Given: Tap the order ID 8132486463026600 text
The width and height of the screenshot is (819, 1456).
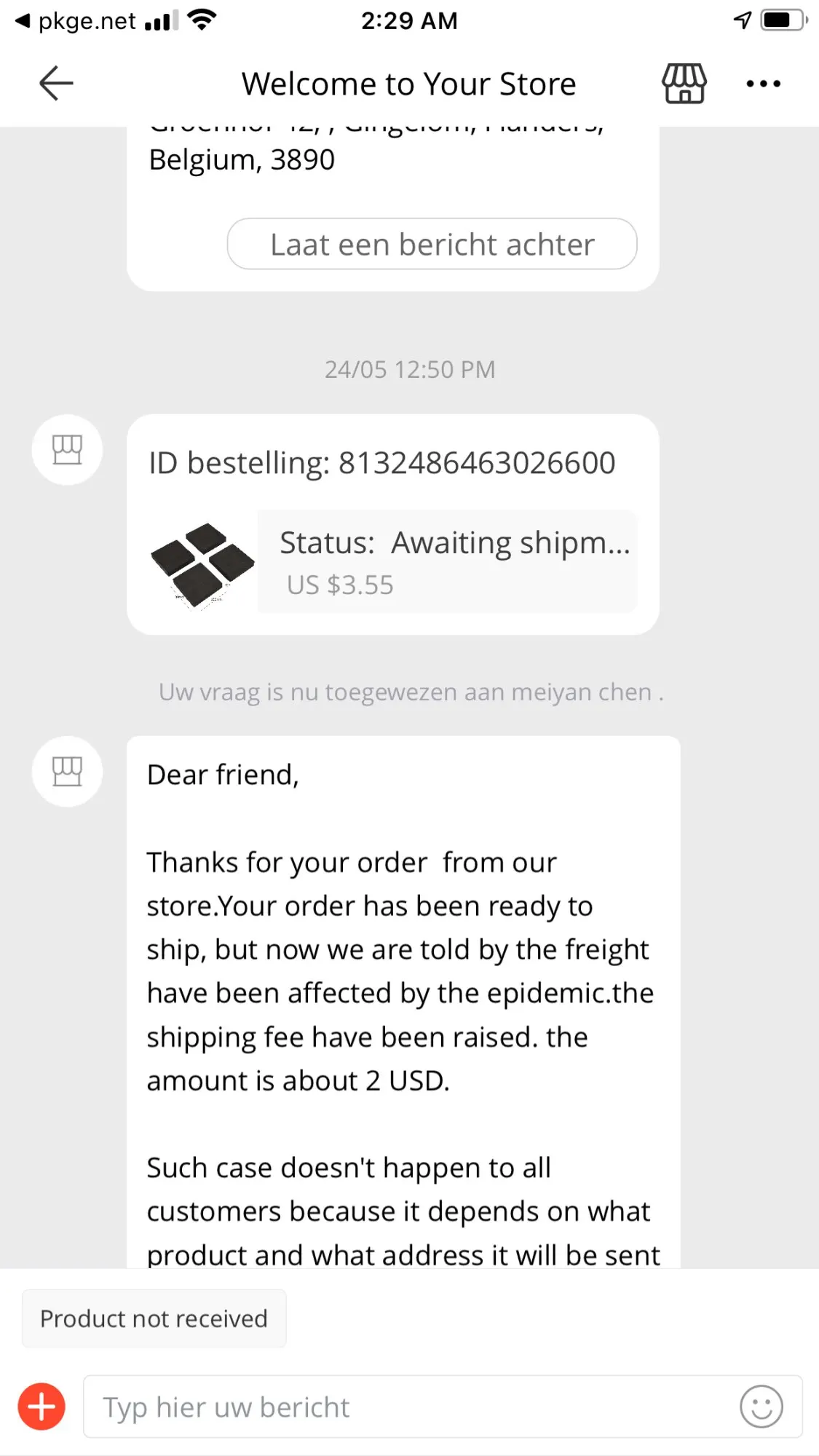Looking at the screenshot, I should point(382,463).
